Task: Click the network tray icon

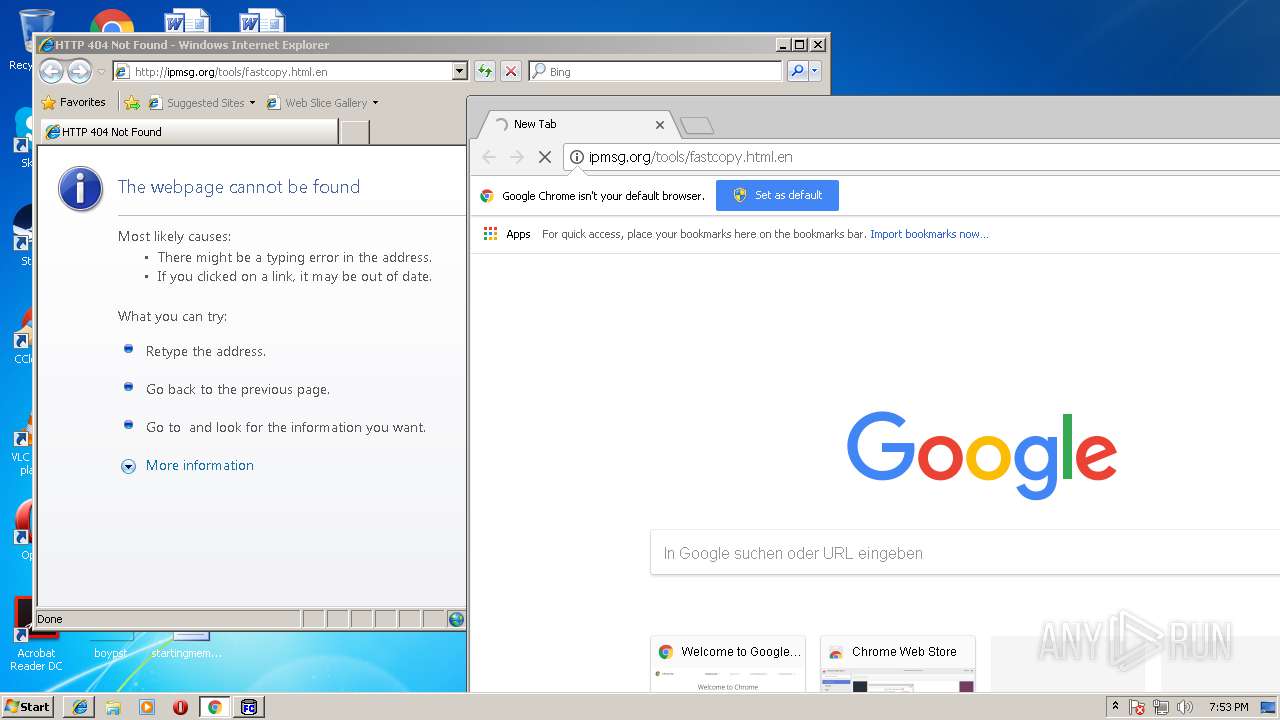Action: pyautogui.click(x=1161, y=707)
